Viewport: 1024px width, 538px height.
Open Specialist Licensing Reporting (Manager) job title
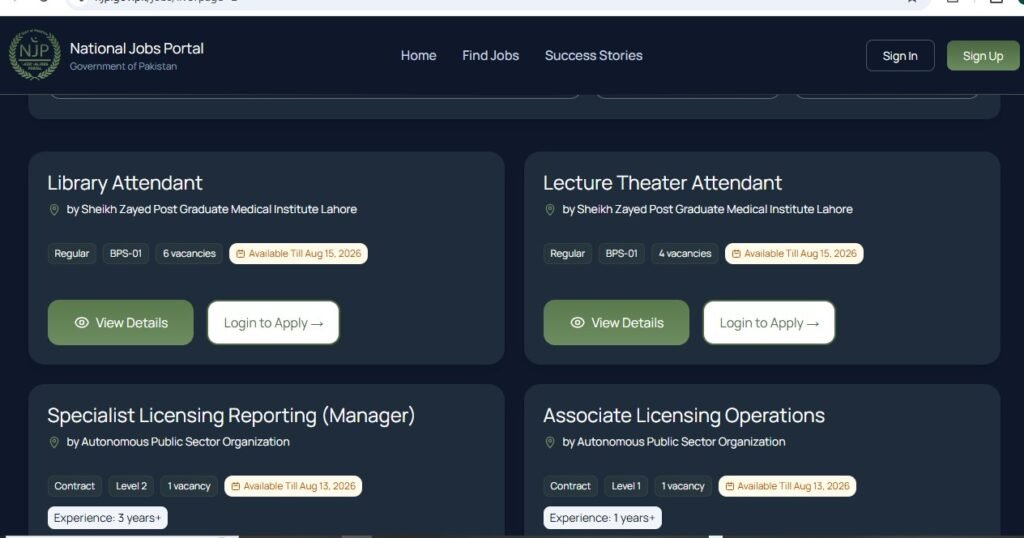(x=231, y=415)
